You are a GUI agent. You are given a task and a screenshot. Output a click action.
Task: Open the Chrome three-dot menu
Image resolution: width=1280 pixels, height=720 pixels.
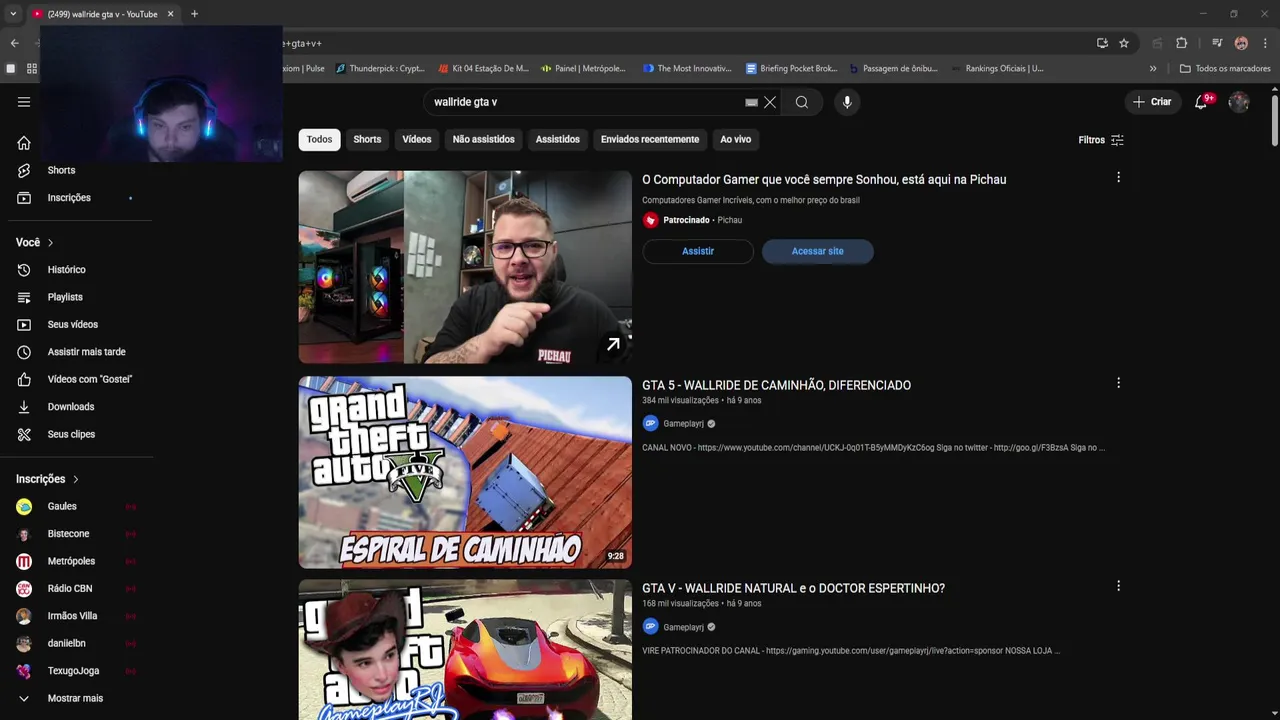click(x=1265, y=43)
